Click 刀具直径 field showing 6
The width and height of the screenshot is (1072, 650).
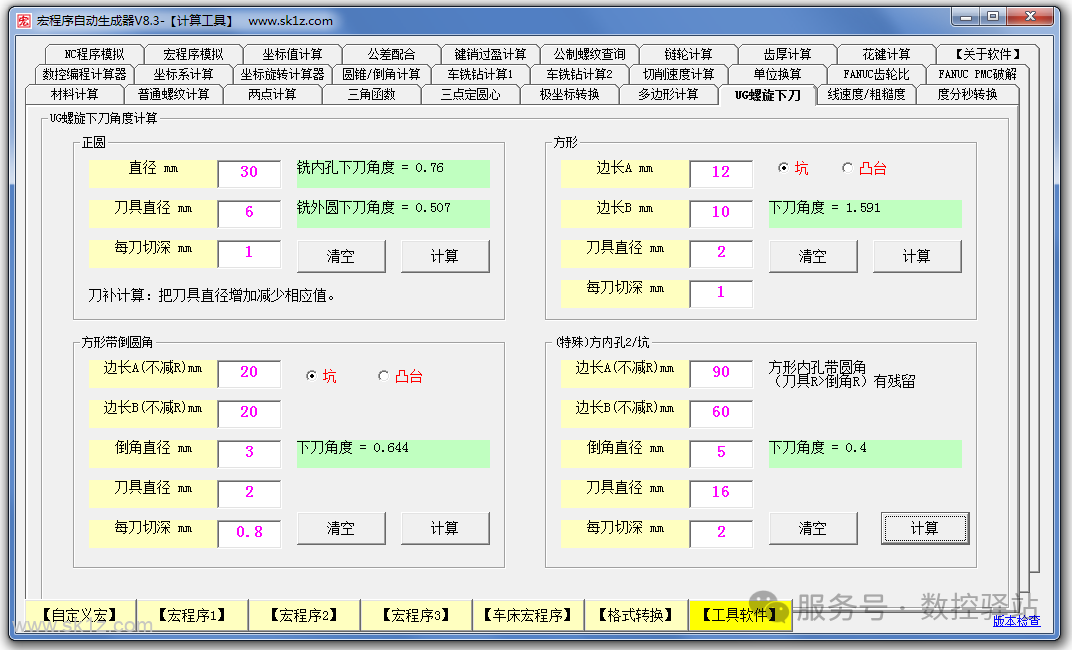click(x=249, y=214)
